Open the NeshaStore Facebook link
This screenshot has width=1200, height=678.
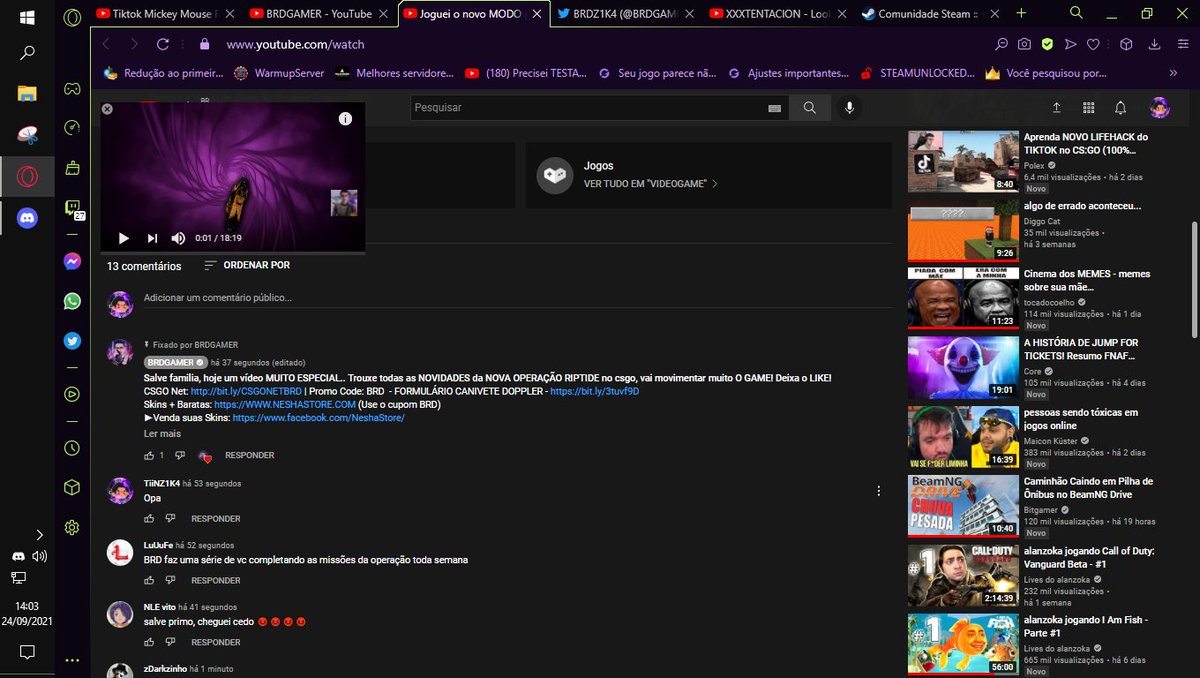pos(319,417)
